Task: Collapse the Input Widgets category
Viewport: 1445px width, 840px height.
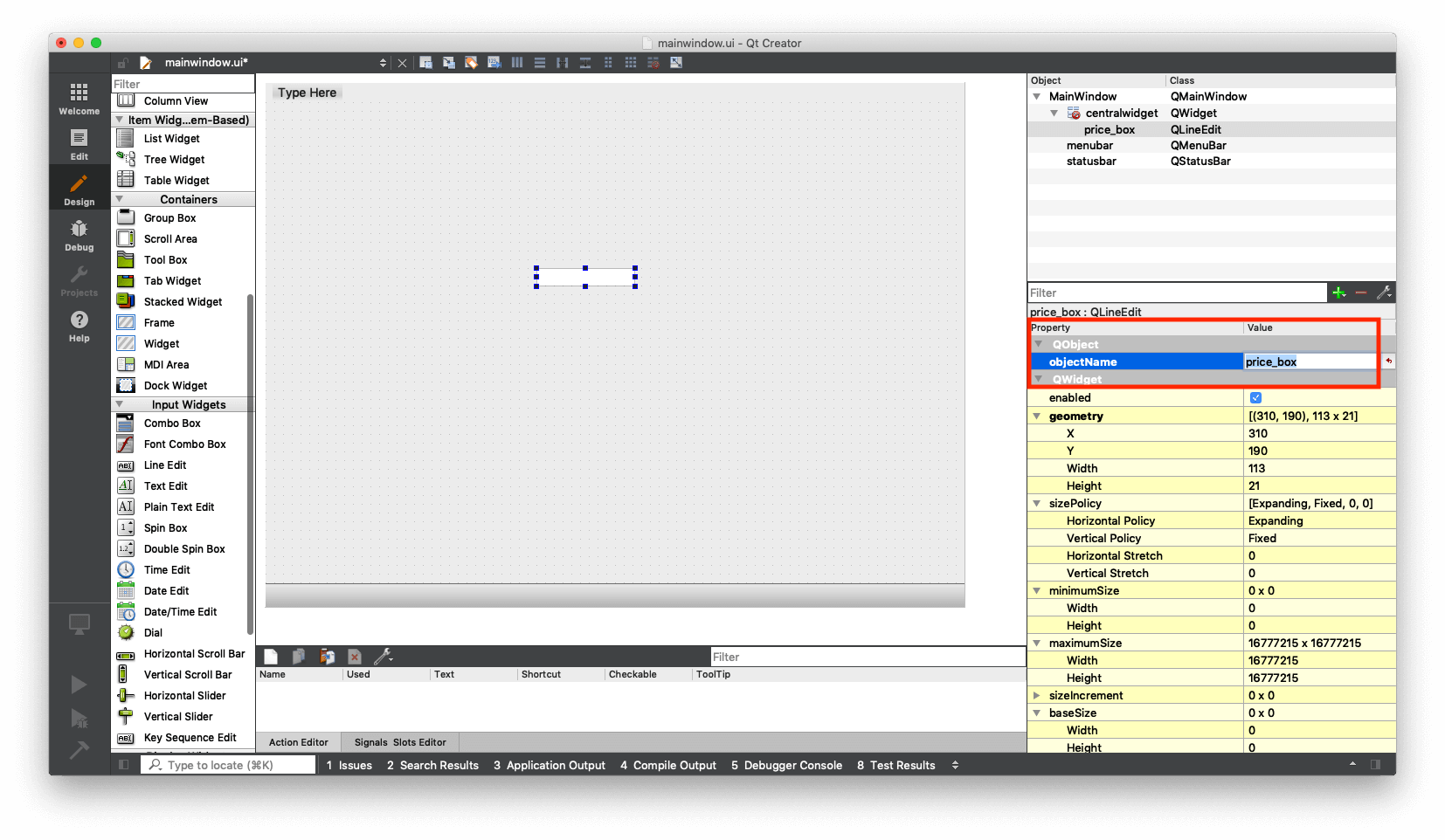Action: coord(120,404)
